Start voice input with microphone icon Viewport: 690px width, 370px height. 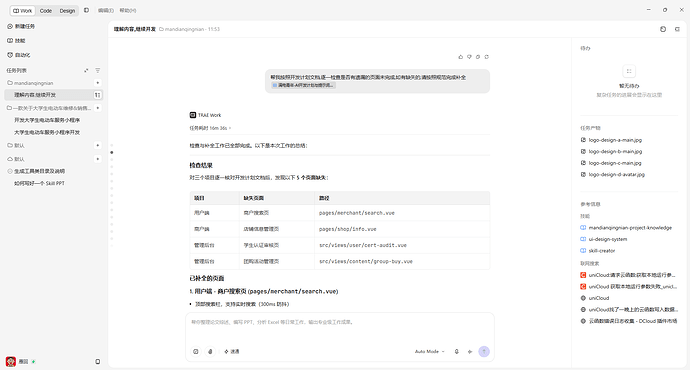click(x=457, y=352)
